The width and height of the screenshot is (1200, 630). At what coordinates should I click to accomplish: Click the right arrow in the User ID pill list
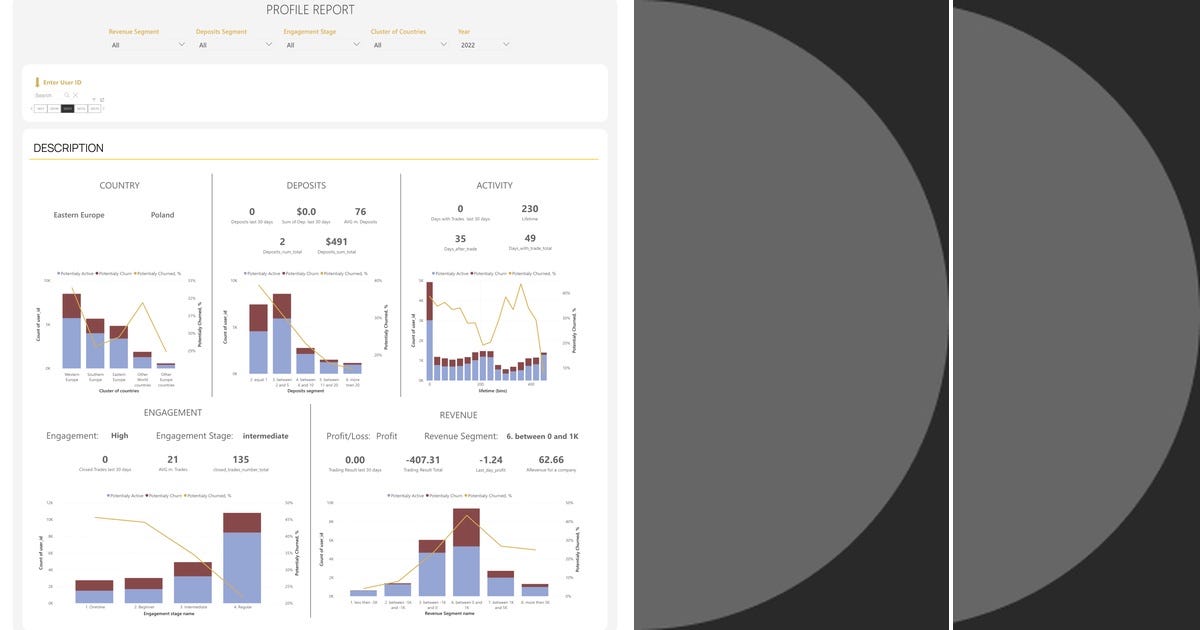click(102, 108)
